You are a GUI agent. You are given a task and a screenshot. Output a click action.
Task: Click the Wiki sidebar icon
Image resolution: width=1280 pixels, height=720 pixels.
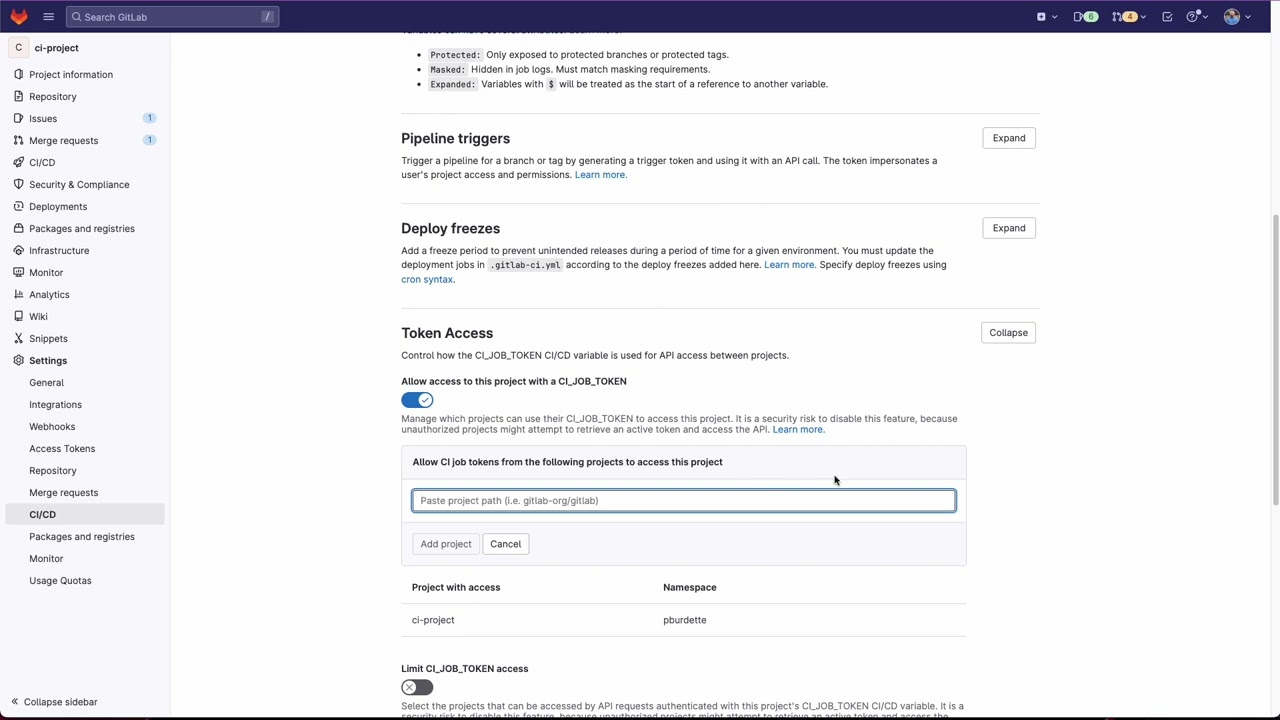18,316
